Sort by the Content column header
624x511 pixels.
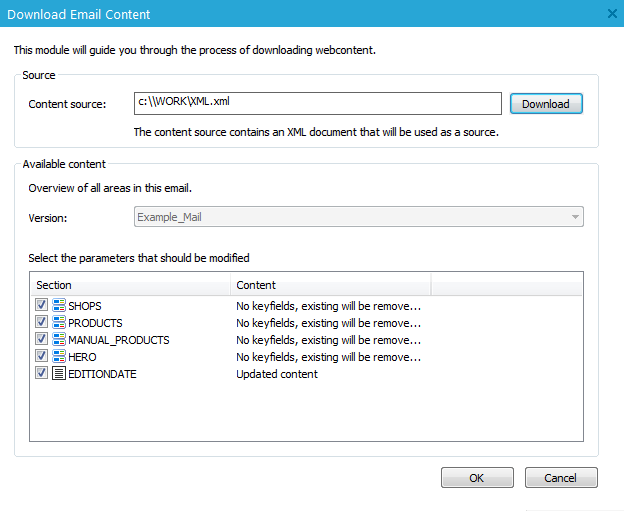tap(330, 285)
